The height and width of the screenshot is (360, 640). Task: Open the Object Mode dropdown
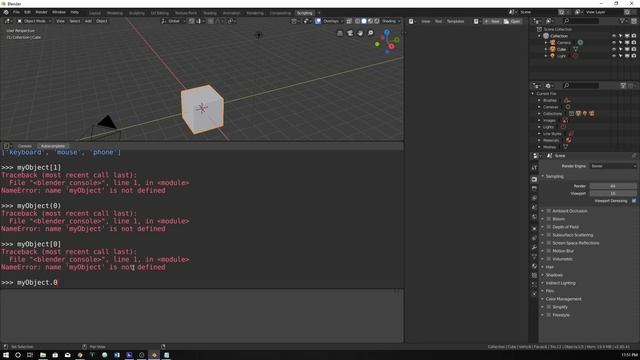(x=34, y=21)
